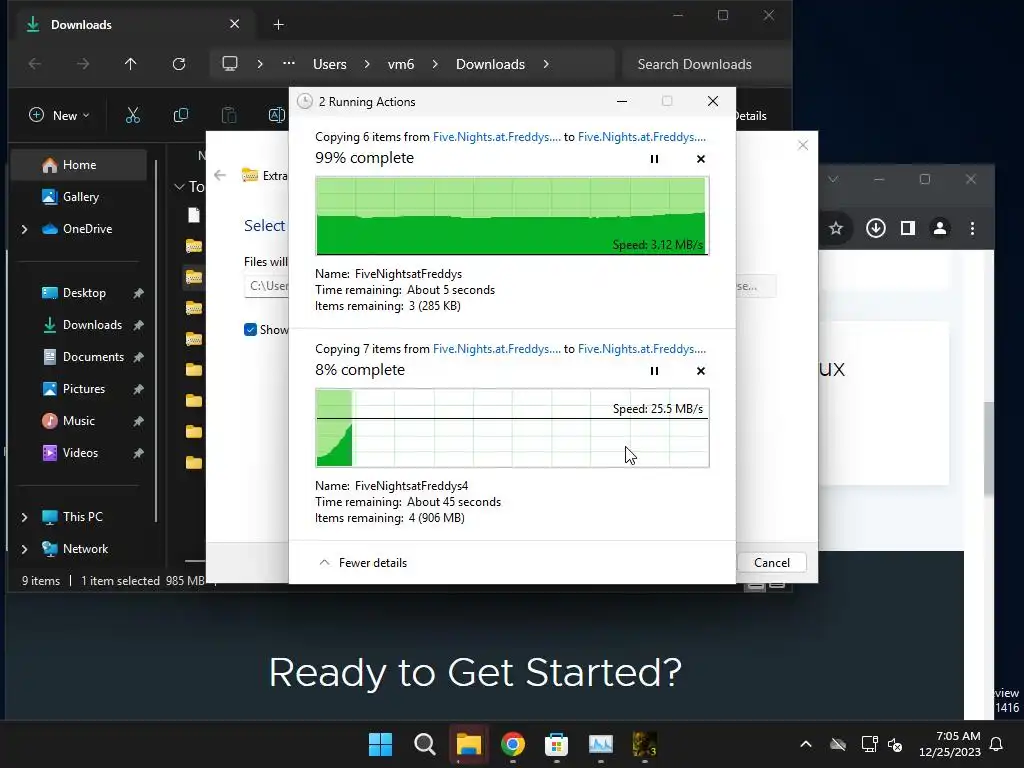Select Users in the breadcrumb path
This screenshot has width=1024, height=768.
click(330, 64)
